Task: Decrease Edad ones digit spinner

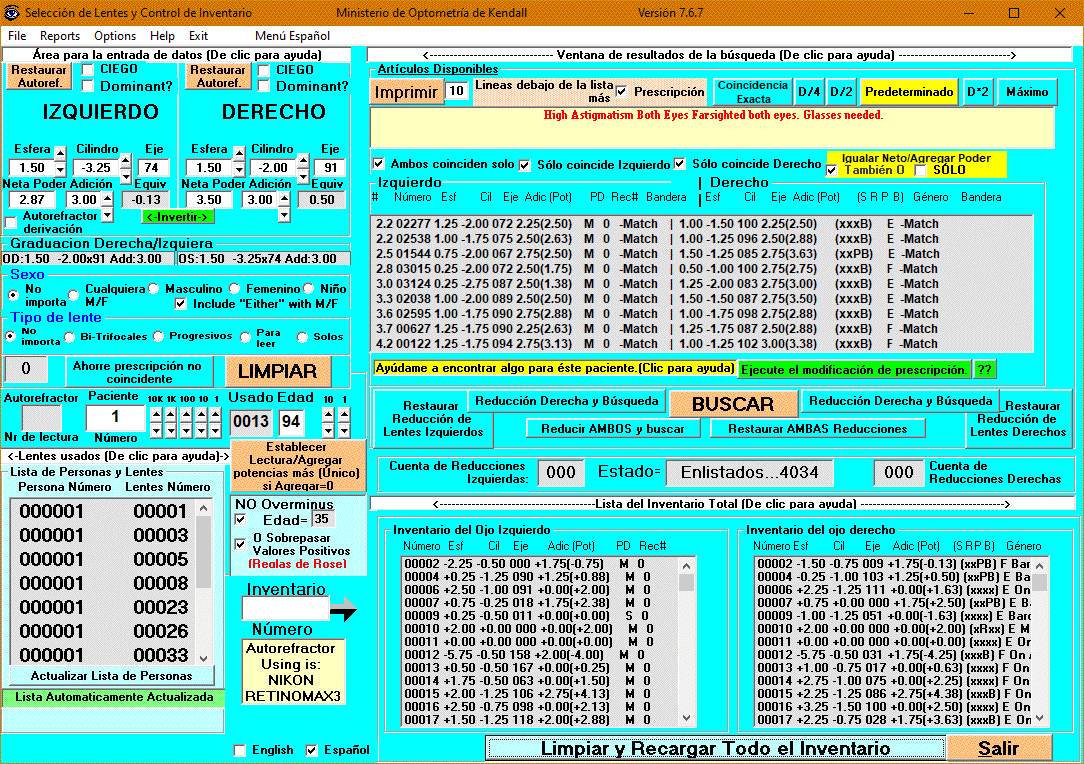Action: tap(344, 430)
